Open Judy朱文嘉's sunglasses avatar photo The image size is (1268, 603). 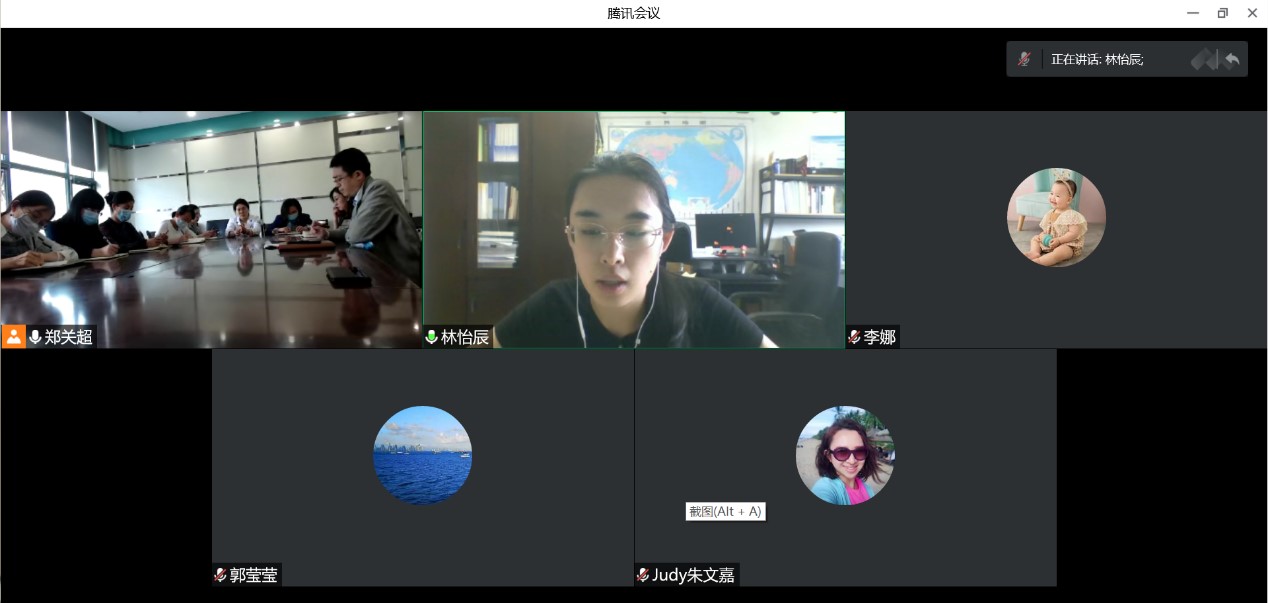coord(845,455)
